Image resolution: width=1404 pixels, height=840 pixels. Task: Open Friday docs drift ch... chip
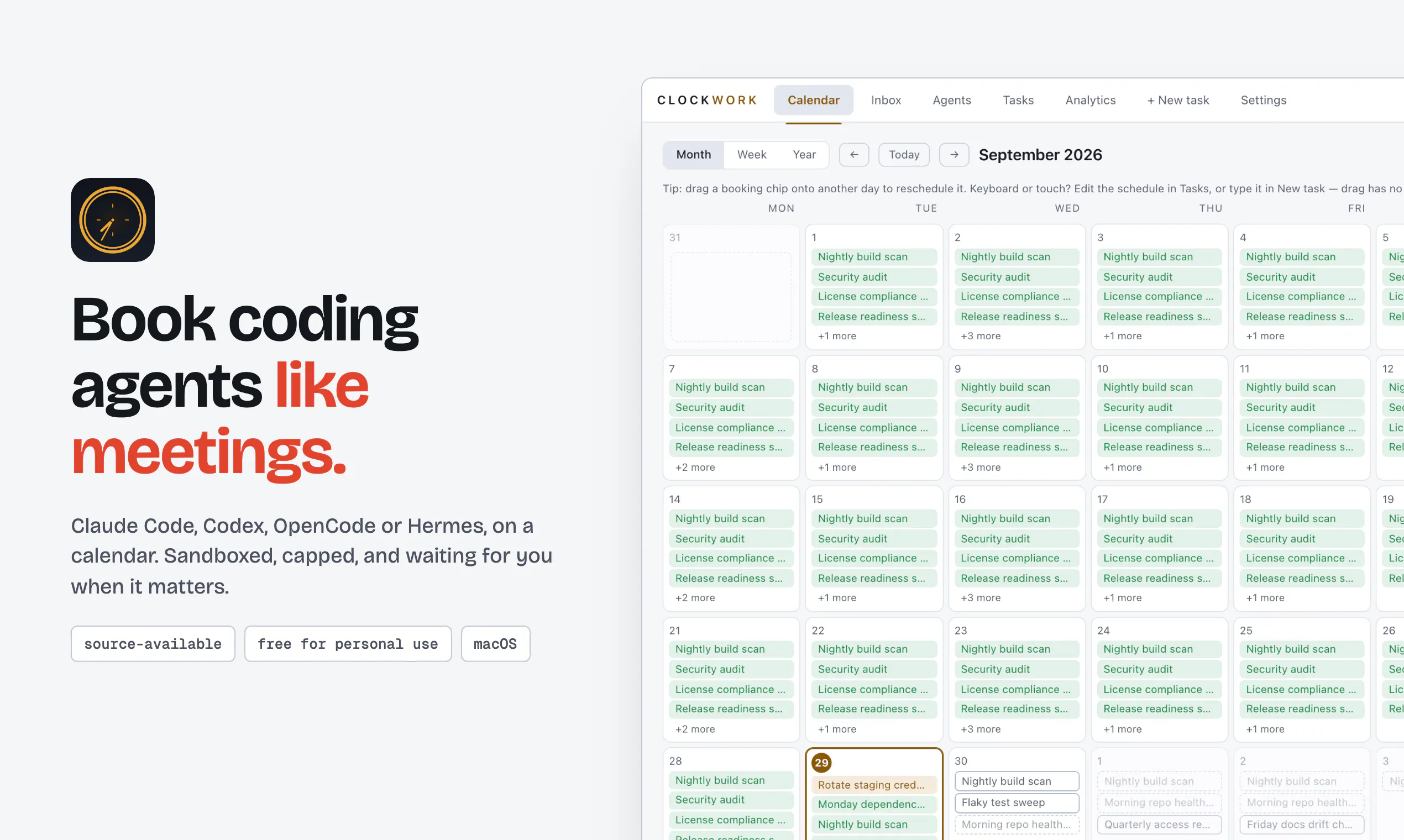(x=1302, y=825)
